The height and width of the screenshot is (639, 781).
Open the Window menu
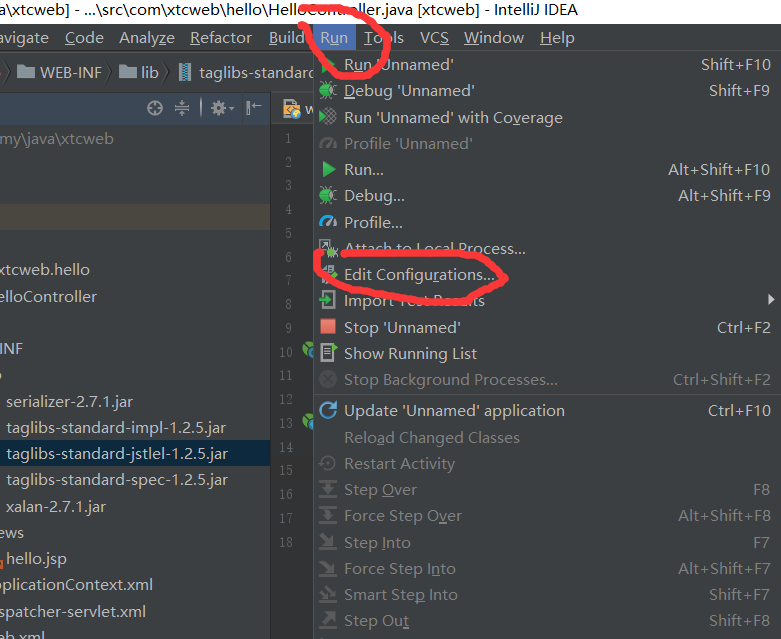(x=494, y=38)
